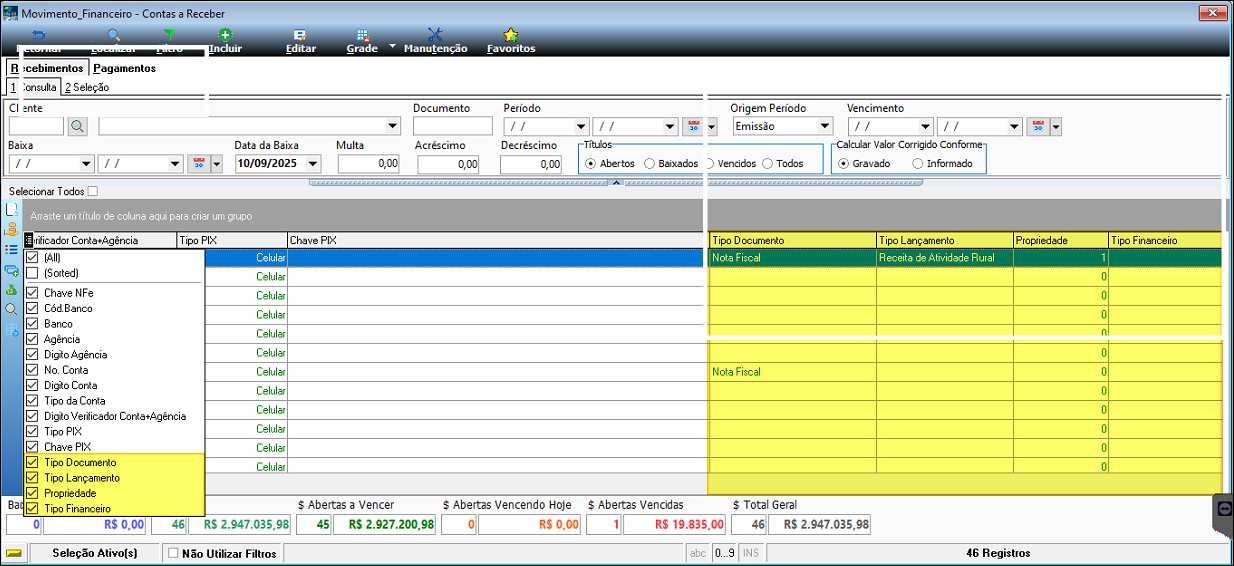Image resolution: width=1234 pixels, height=566 pixels.
Task: Click the Receita de Atividade Rural cell
Action: coord(945,257)
